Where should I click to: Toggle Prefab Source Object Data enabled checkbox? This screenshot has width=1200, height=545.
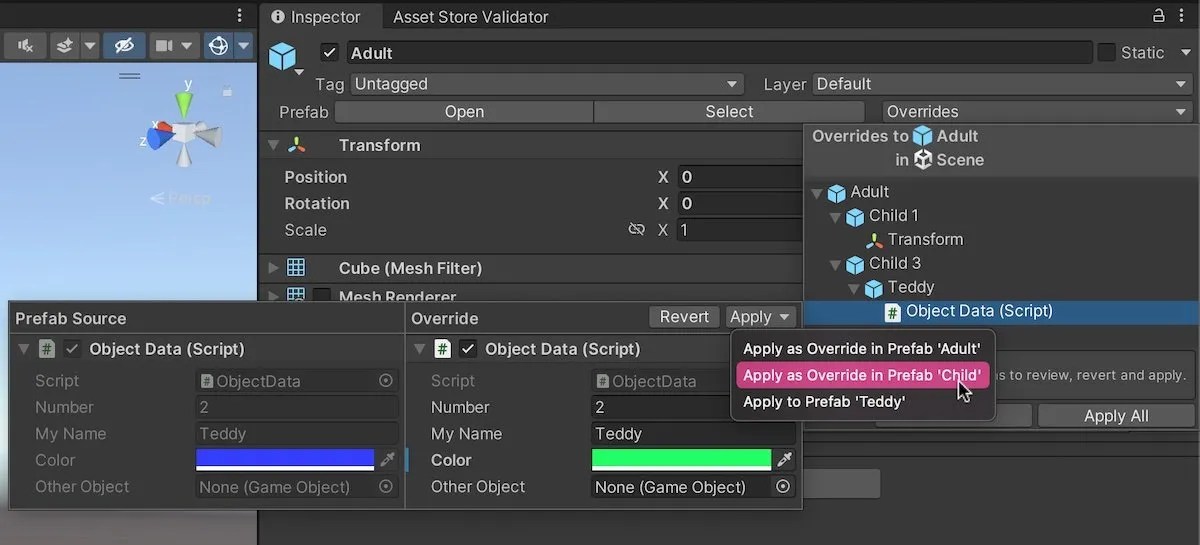click(x=72, y=349)
